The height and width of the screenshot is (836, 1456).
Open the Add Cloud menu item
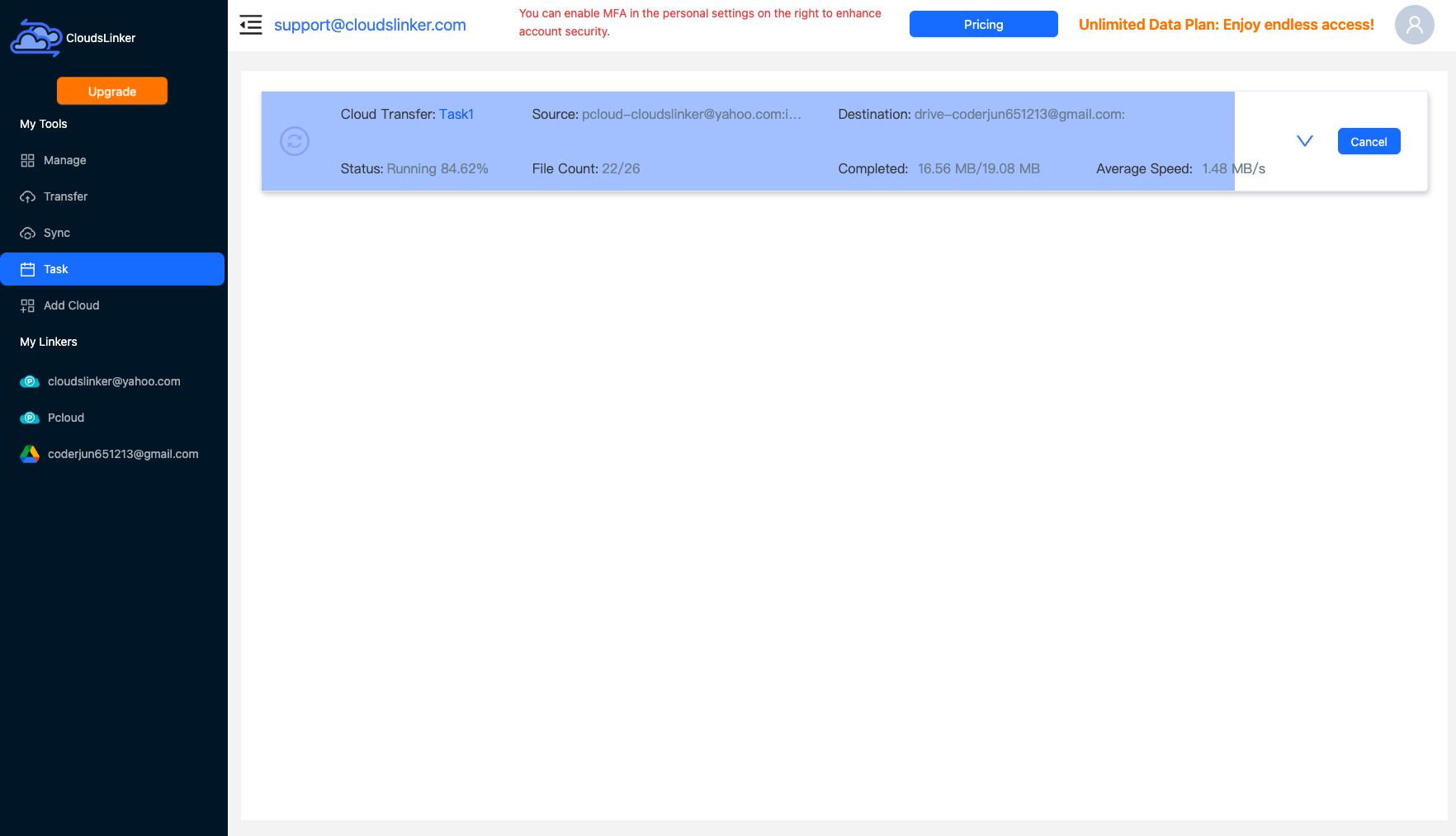coord(112,305)
